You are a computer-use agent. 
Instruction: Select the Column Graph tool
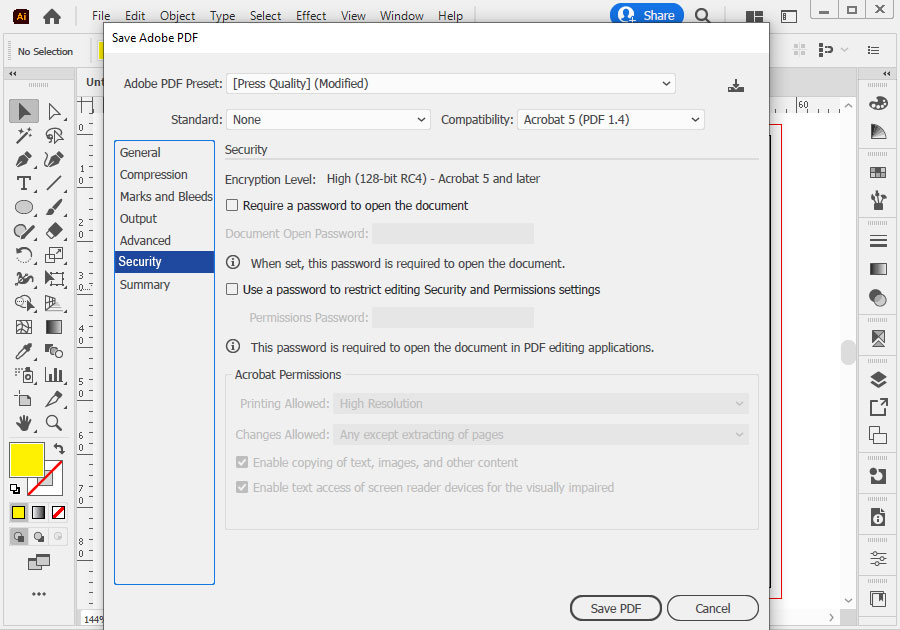point(55,375)
